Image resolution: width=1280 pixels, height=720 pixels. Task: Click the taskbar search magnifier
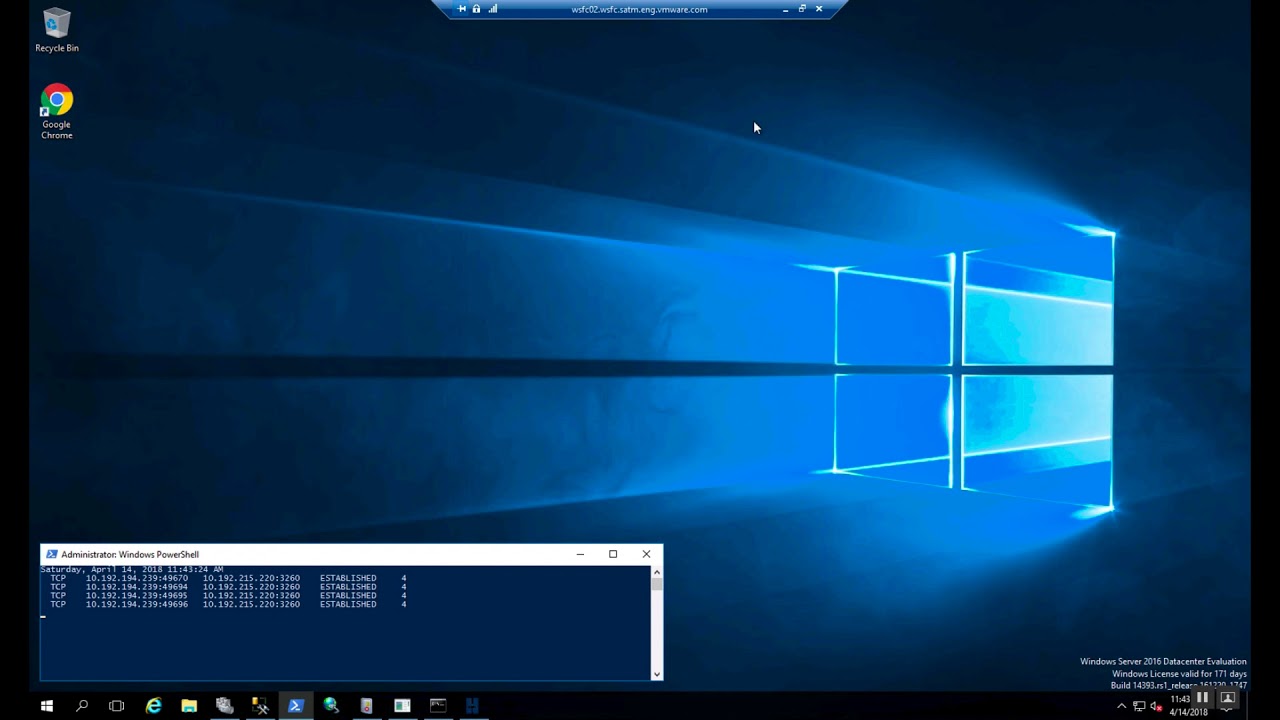coord(82,706)
